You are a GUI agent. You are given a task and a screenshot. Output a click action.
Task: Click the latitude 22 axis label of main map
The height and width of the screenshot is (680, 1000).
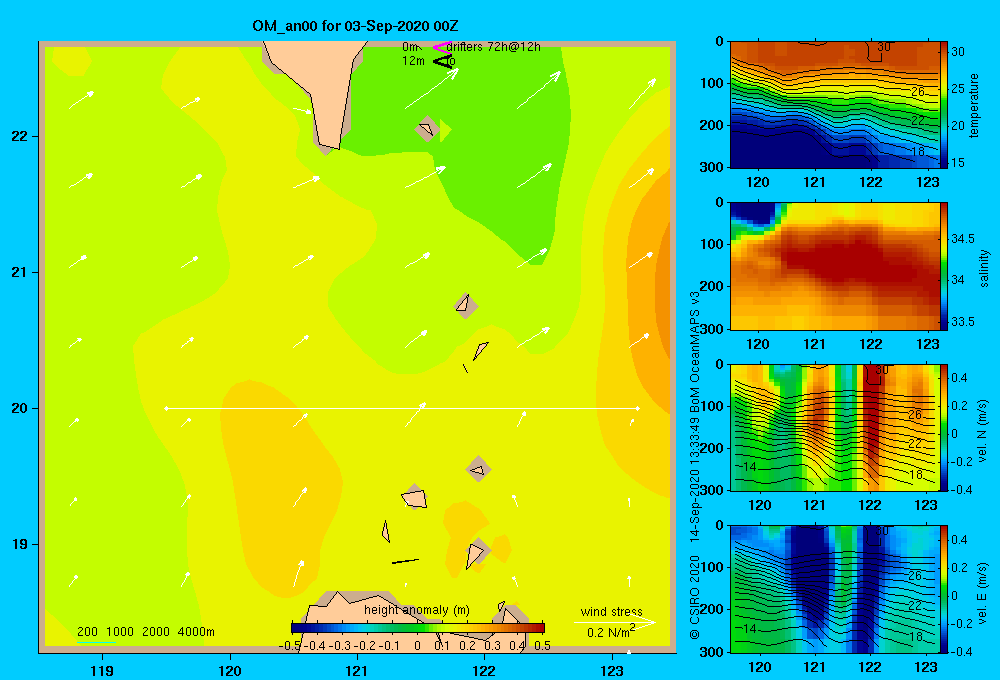coord(20,137)
